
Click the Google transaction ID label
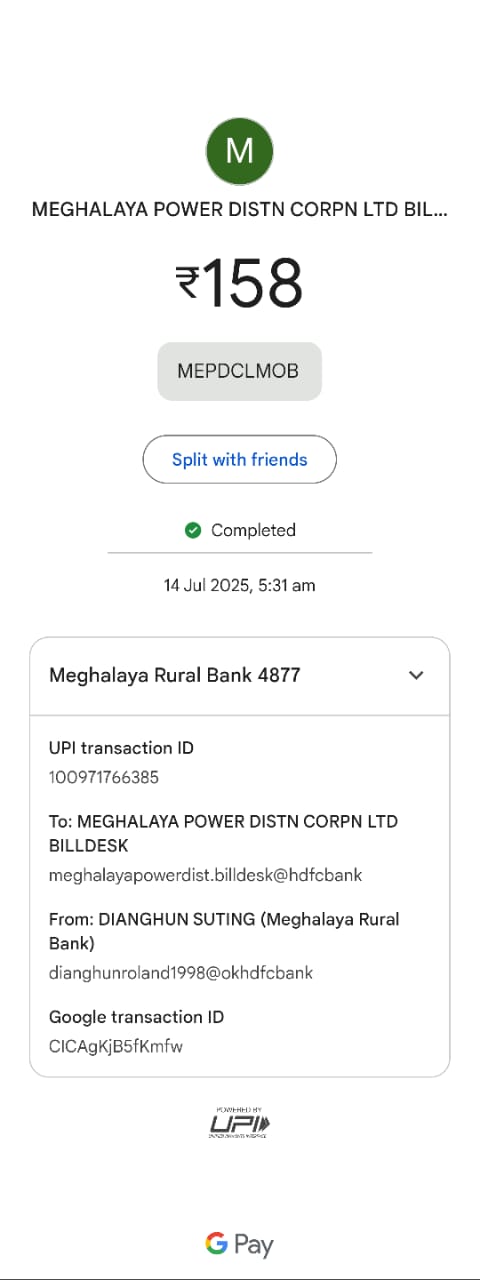click(x=136, y=1017)
